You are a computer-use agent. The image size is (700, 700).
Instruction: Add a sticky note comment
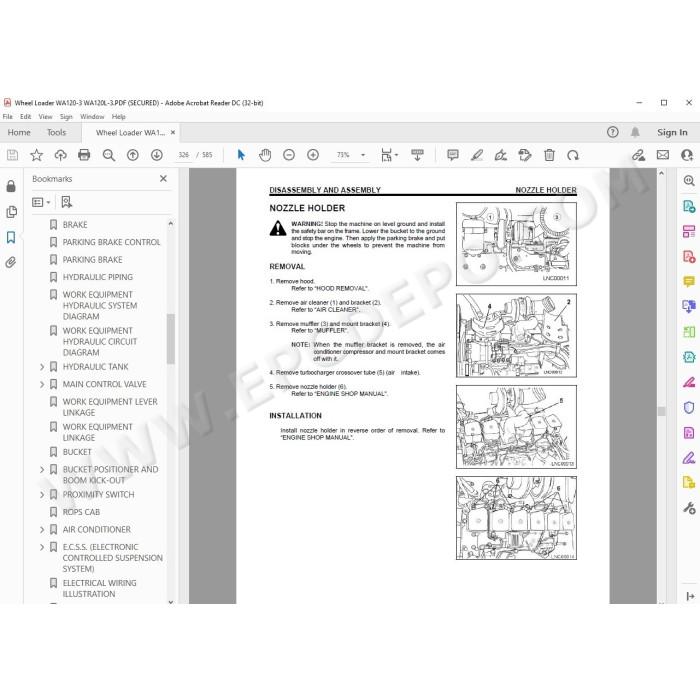click(x=453, y=155)
